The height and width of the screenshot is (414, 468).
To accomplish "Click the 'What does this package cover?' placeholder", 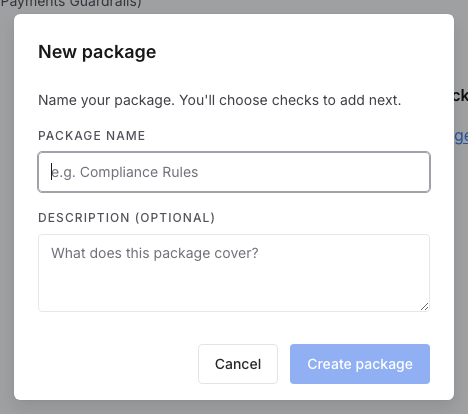I will [x=155, y=253].
